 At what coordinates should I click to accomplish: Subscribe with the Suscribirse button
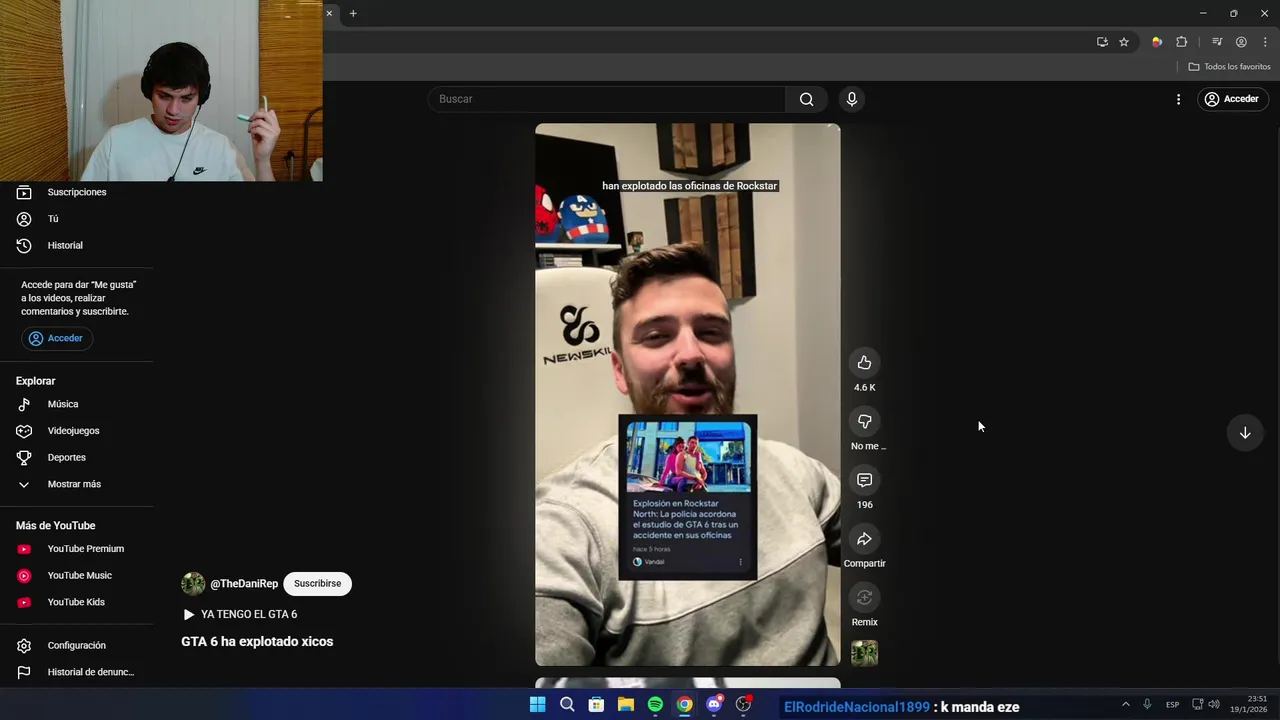tap(317, 584)
